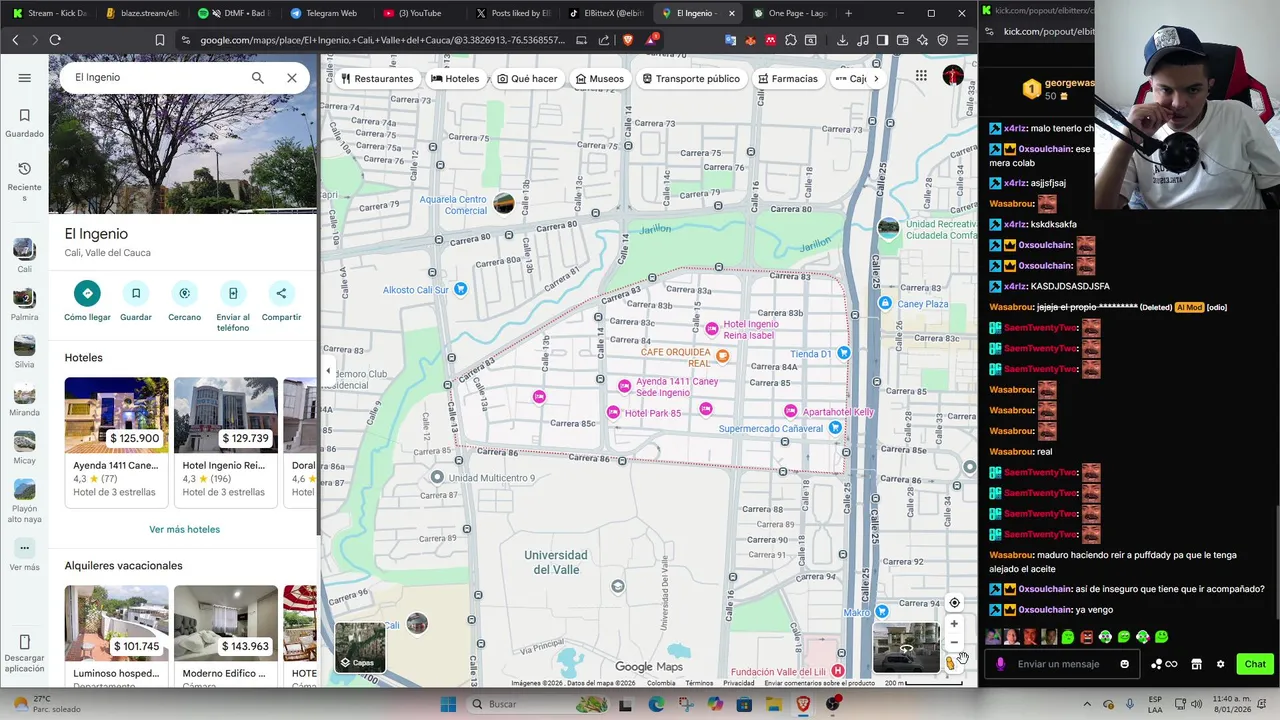
Task: Select the Qué hacer filter chip
Action: [527, 78]
